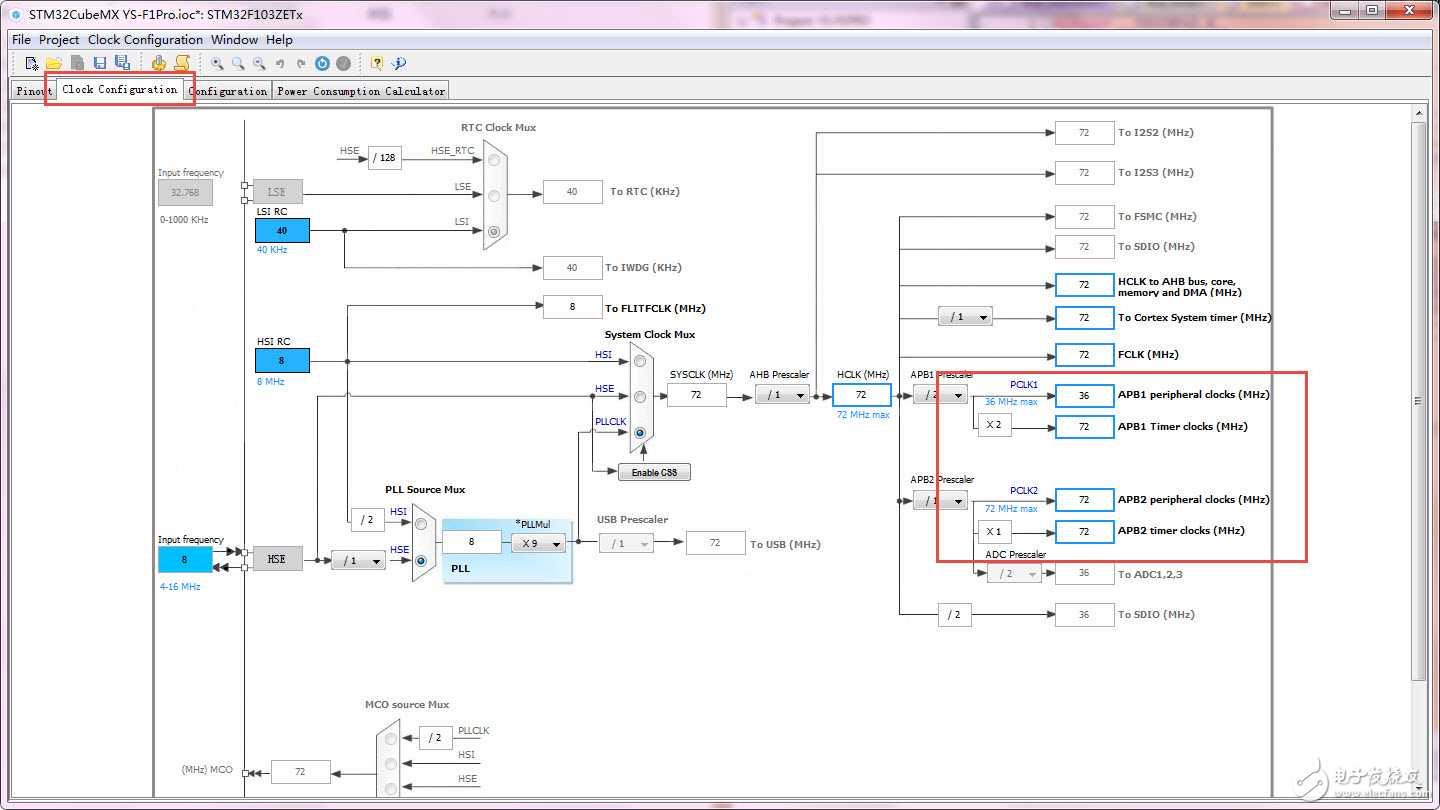Switch to the Pinout tab
1440x810 pixels.
[x=33, y=91]
